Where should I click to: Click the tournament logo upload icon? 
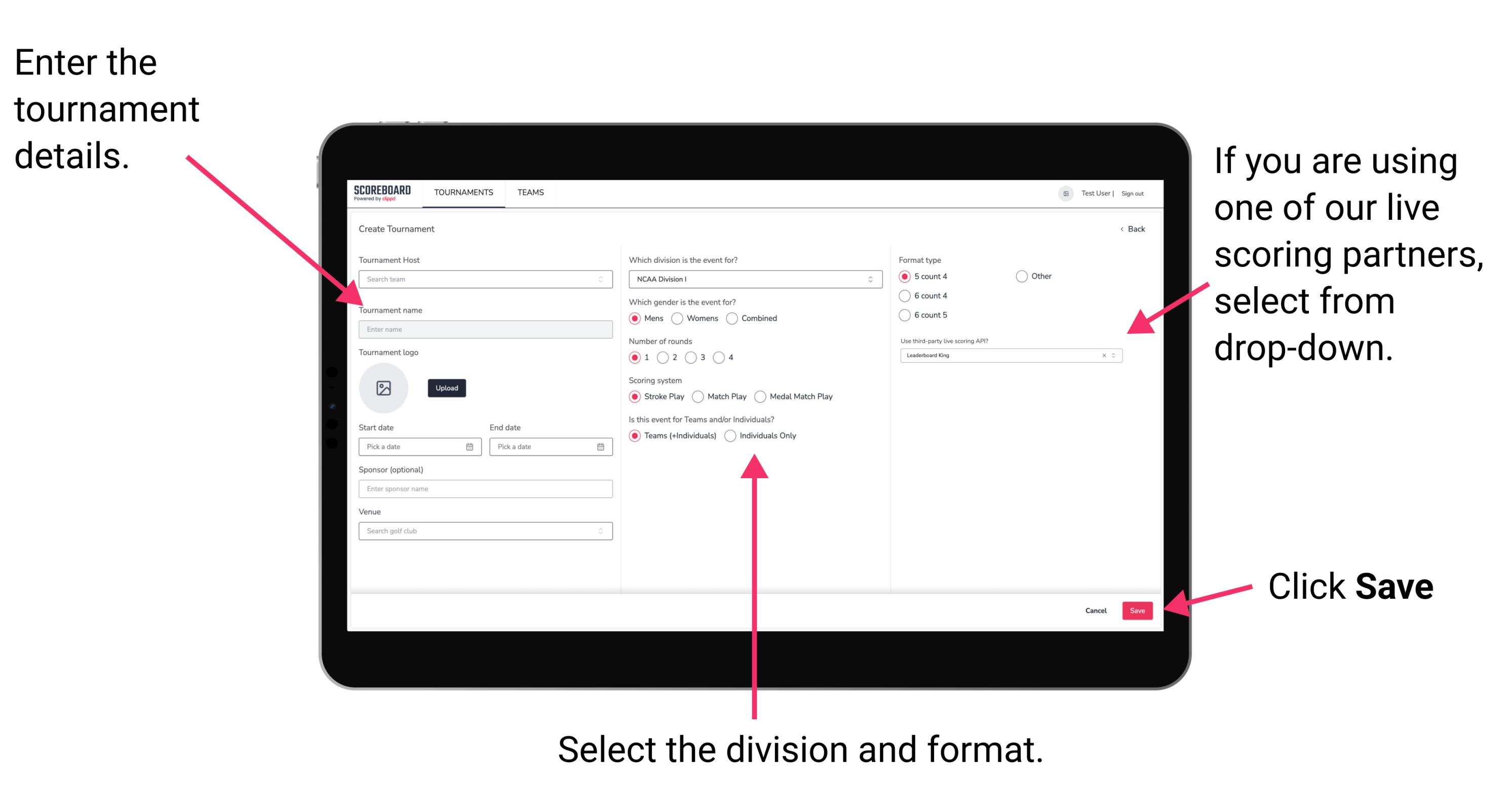382,388
